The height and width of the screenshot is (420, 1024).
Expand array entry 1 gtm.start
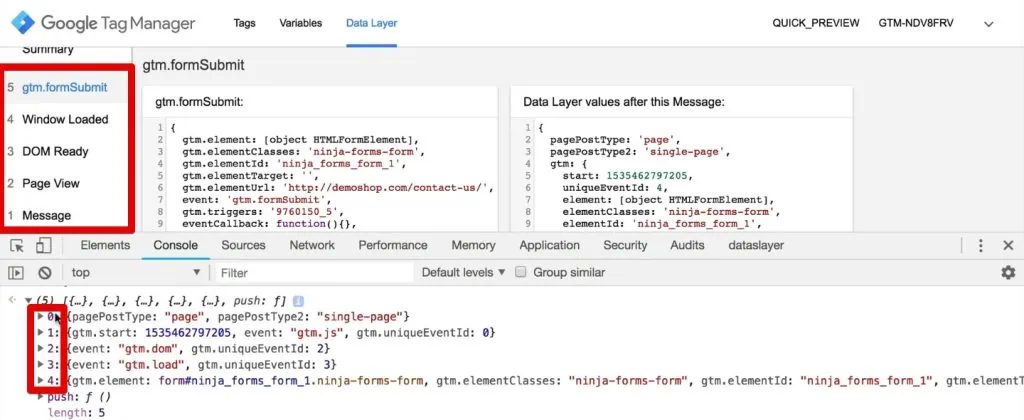(x=41, y=332)
